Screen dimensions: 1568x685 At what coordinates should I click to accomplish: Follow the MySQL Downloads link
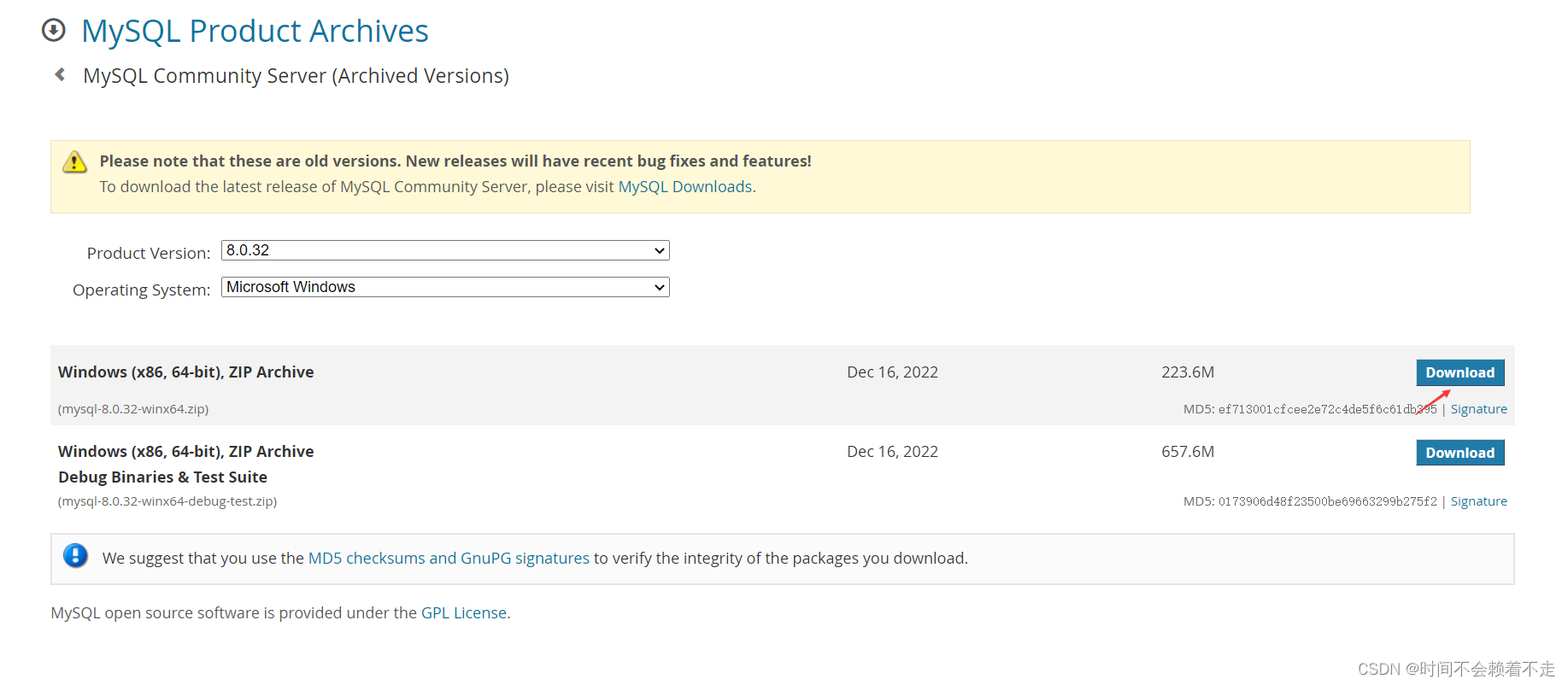(x=685, y=186)
